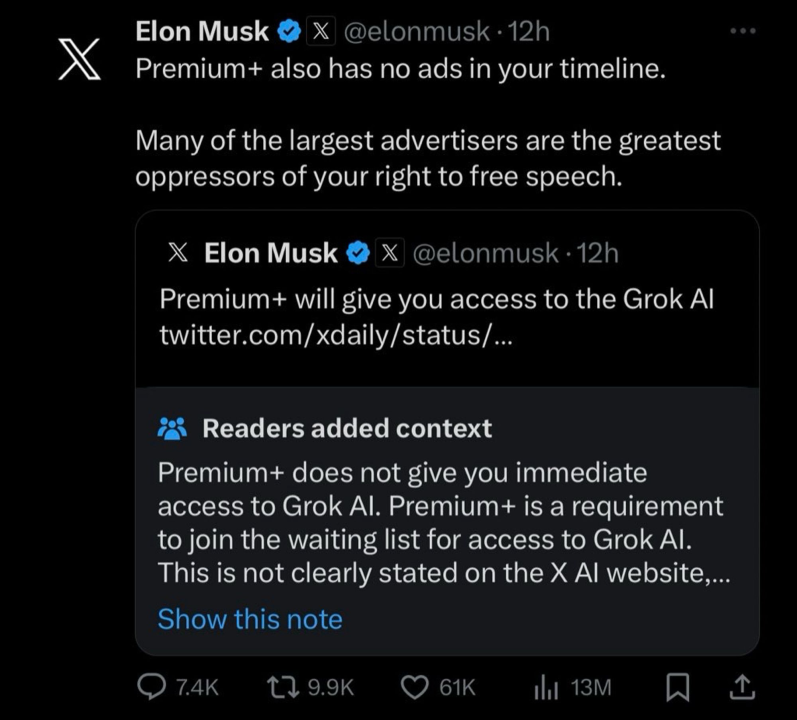The width and height of the screenshot is (797, 720).
Task: Click the X affiliate badge in quoted post
Action: click(x=388, y=254)
